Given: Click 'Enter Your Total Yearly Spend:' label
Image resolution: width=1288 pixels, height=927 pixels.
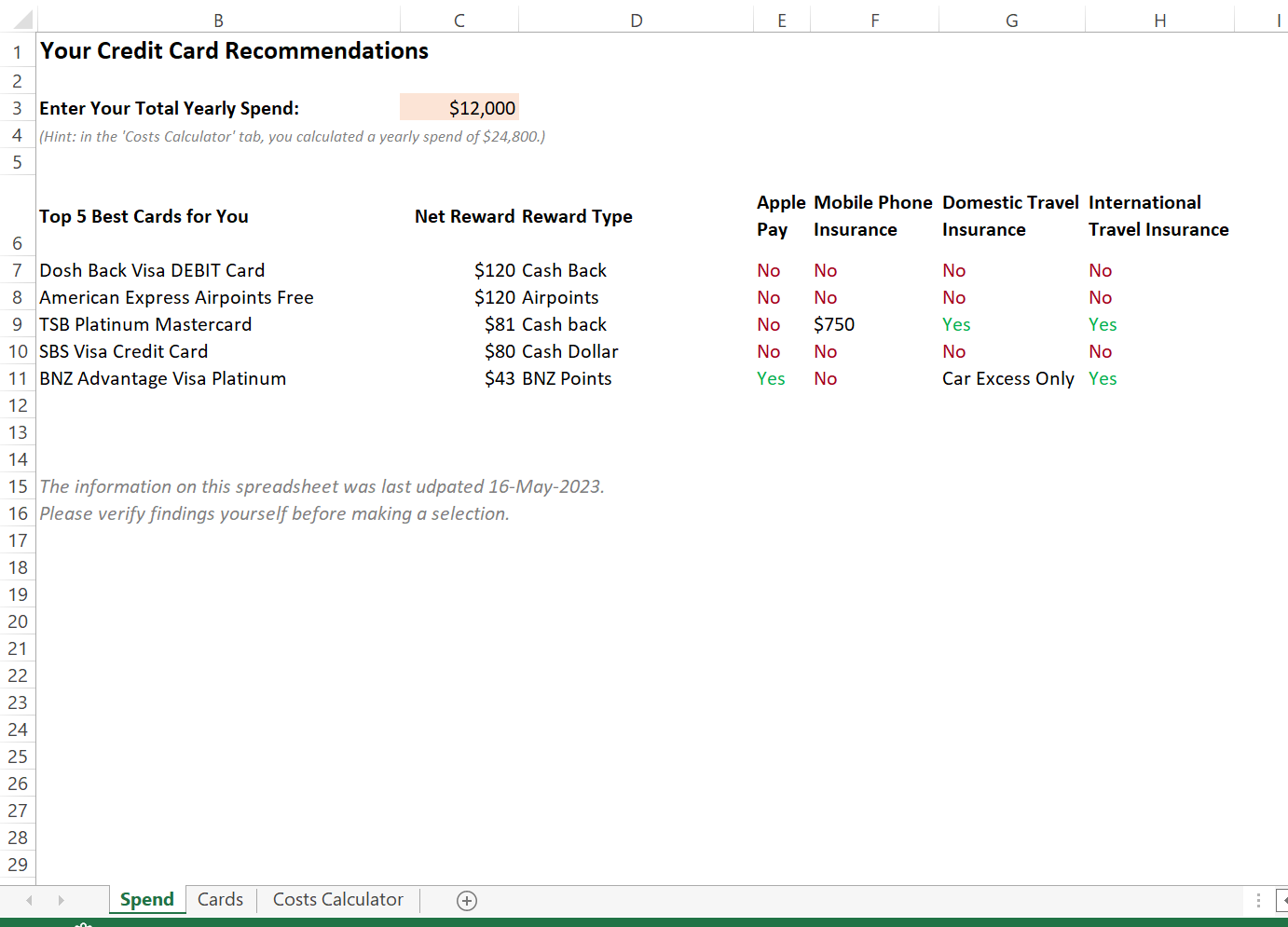Looking at the screenshot, I should [x=169, y=108].
